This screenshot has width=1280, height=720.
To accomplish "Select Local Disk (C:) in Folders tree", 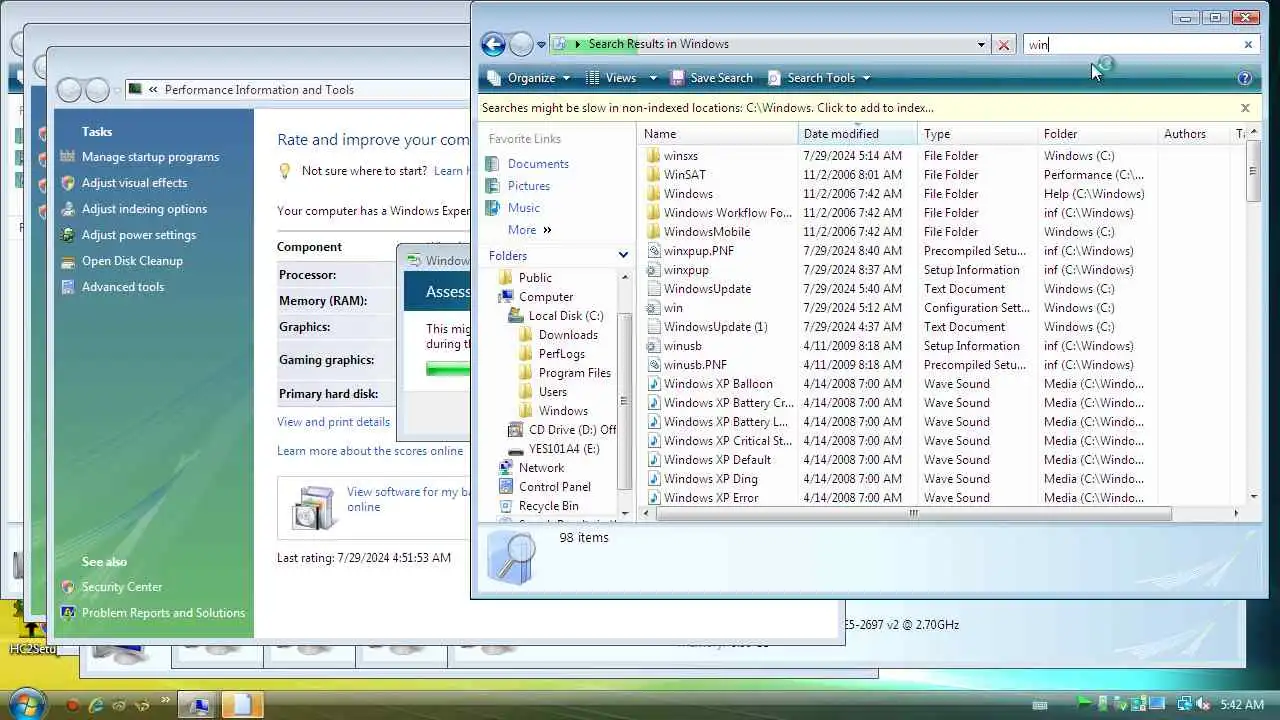I will click(566, 316).
